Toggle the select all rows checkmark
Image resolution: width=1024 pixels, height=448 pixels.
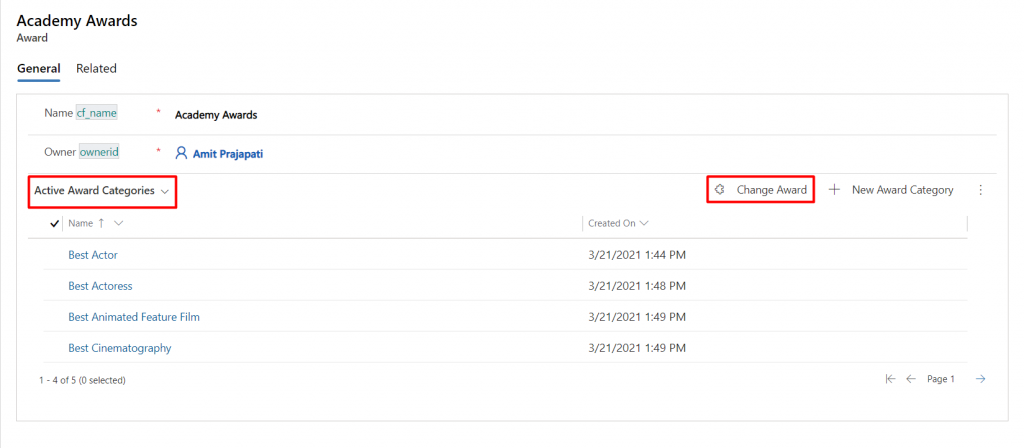pyautogui.click(x=55, y=223)
